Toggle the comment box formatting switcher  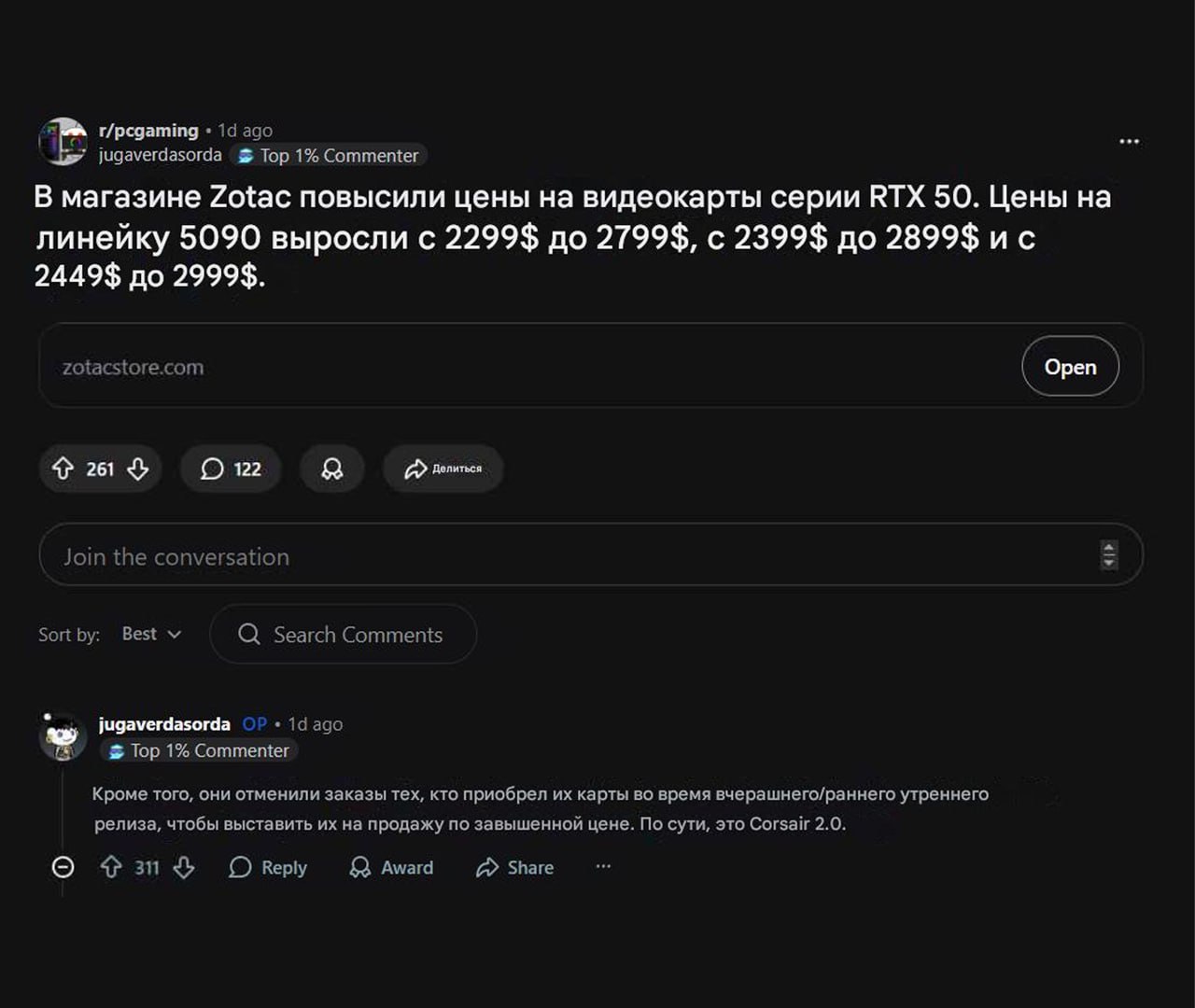click(1108, 554)
